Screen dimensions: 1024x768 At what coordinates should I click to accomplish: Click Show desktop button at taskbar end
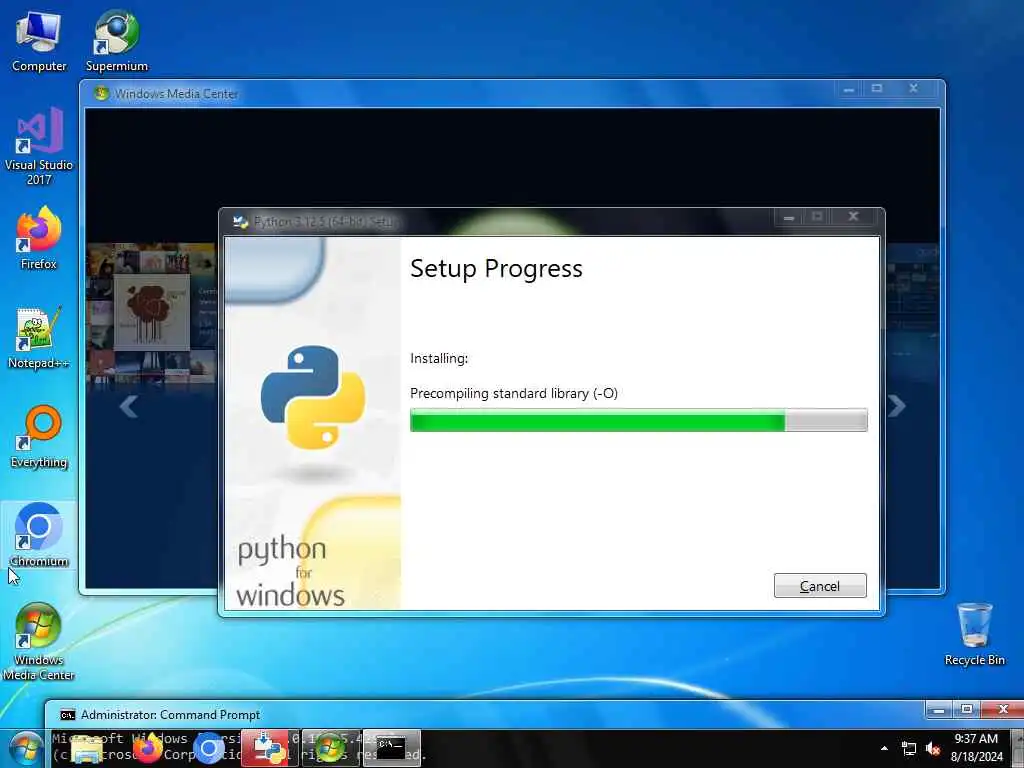tap(1017, 748)
